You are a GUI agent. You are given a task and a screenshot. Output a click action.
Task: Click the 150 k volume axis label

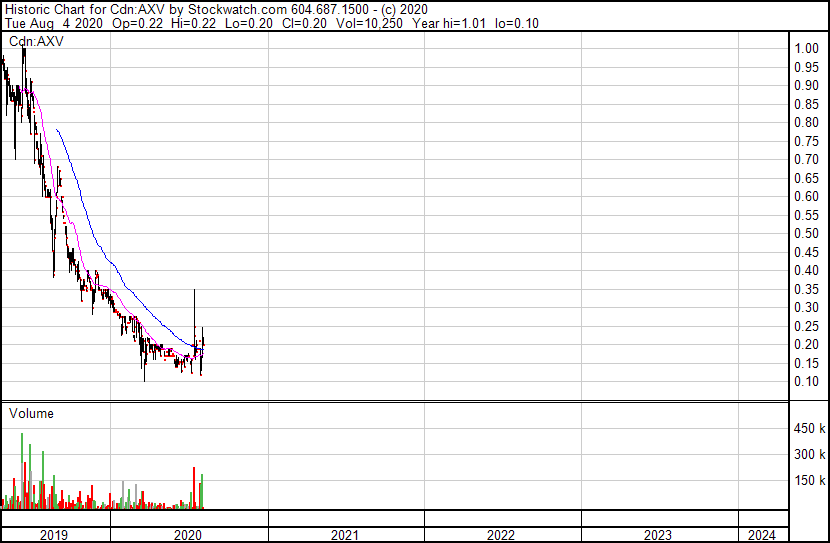pos(809,480)
